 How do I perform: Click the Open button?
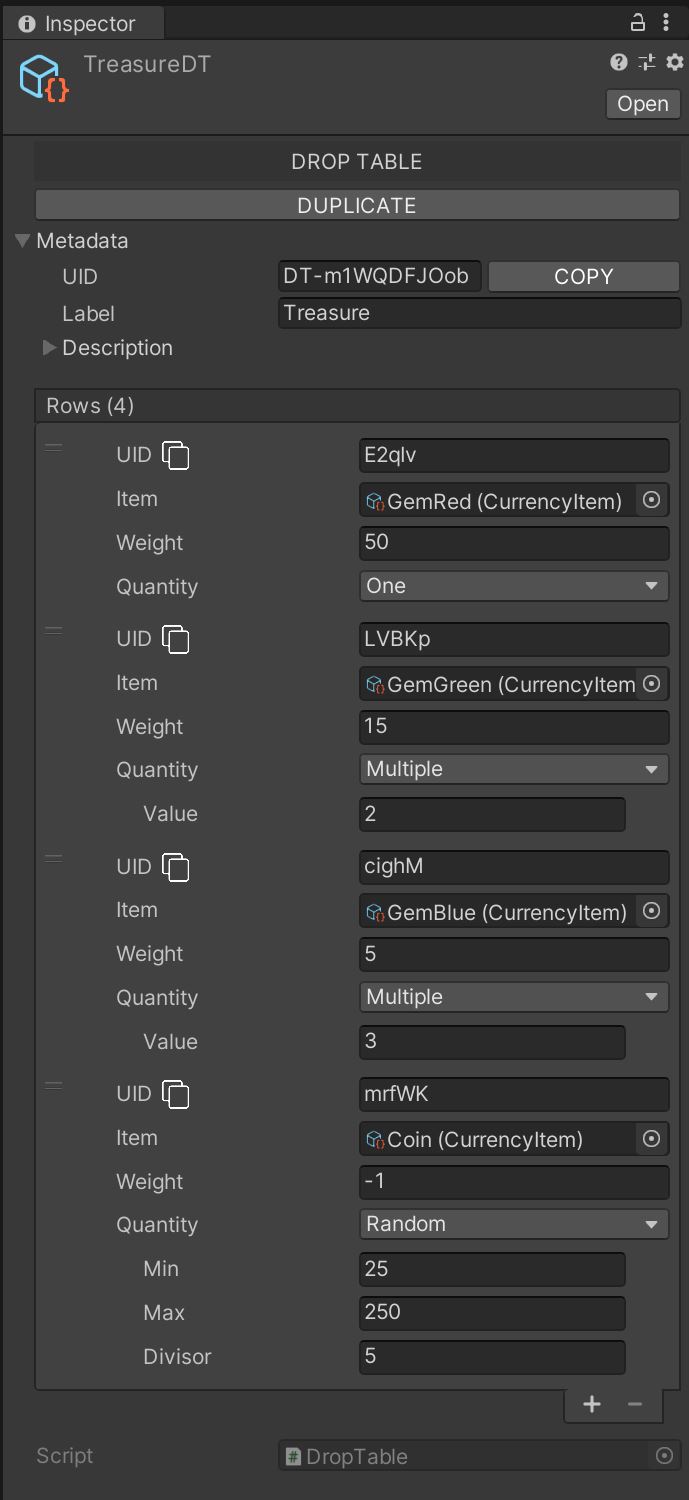pos(643,104)
